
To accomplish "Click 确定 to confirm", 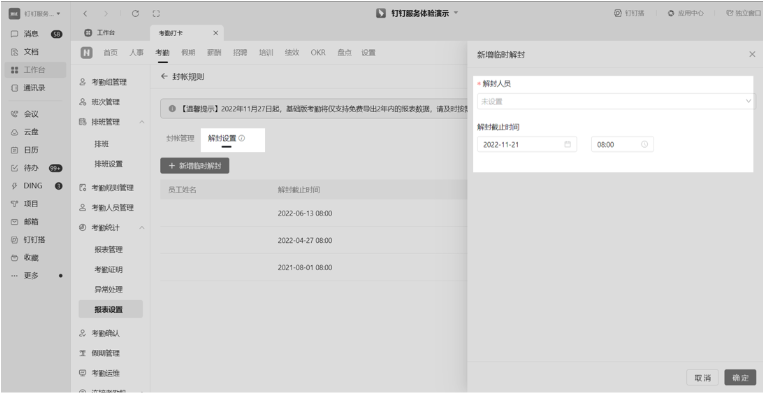I will (x=740, y=377).
